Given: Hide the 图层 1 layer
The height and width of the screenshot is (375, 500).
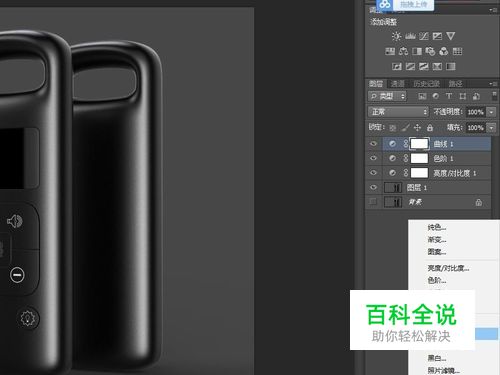Looking at the screenshot, I should [x=373, y=187].
